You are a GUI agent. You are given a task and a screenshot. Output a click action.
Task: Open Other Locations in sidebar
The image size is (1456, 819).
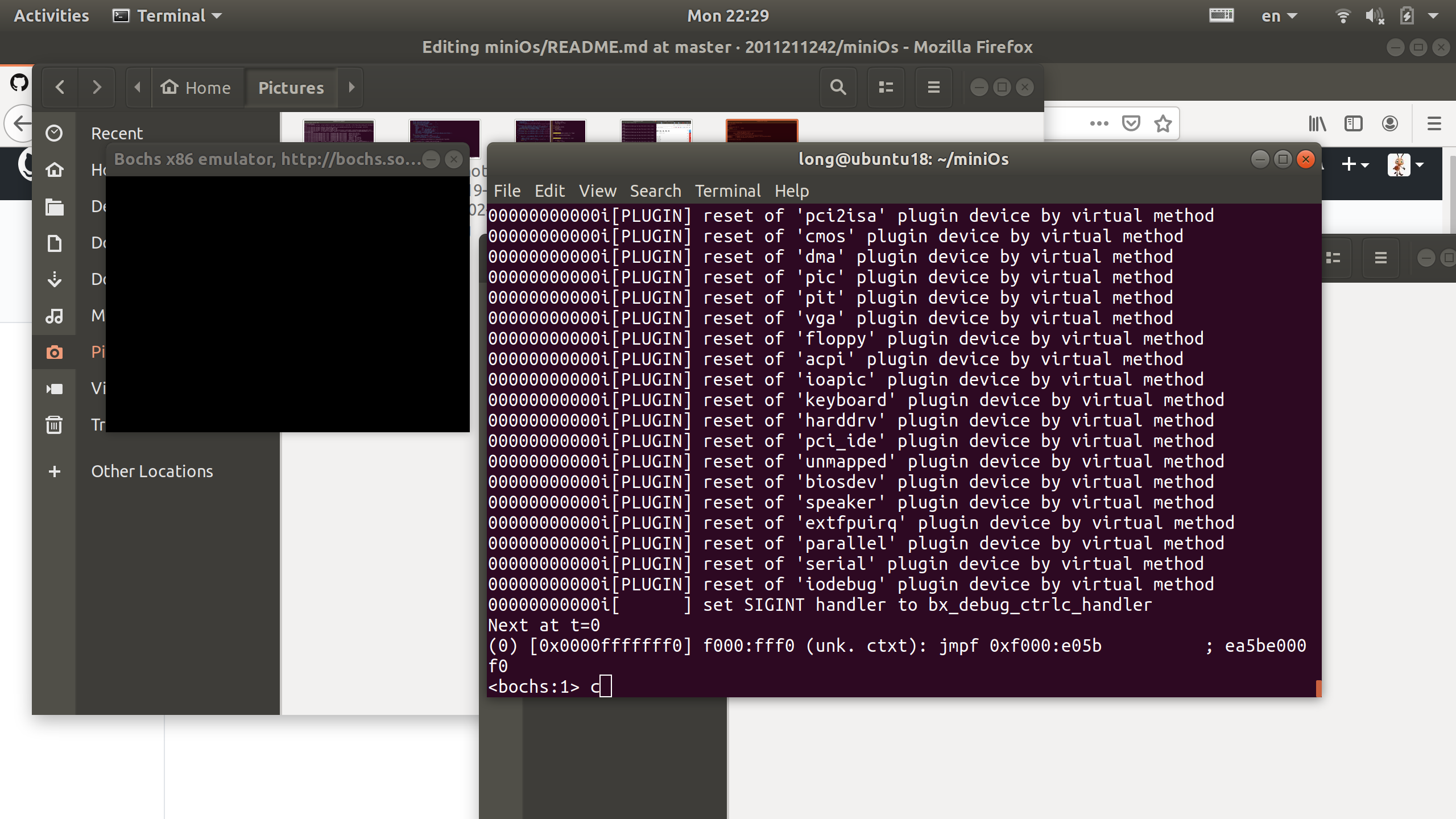(152, 471)
